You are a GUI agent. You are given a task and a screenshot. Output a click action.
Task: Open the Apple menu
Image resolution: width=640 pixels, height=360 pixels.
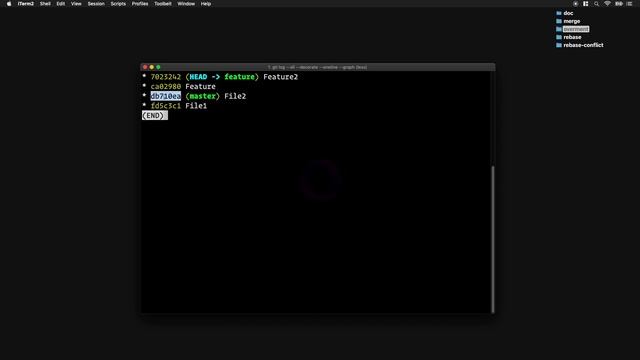point(9,4)
